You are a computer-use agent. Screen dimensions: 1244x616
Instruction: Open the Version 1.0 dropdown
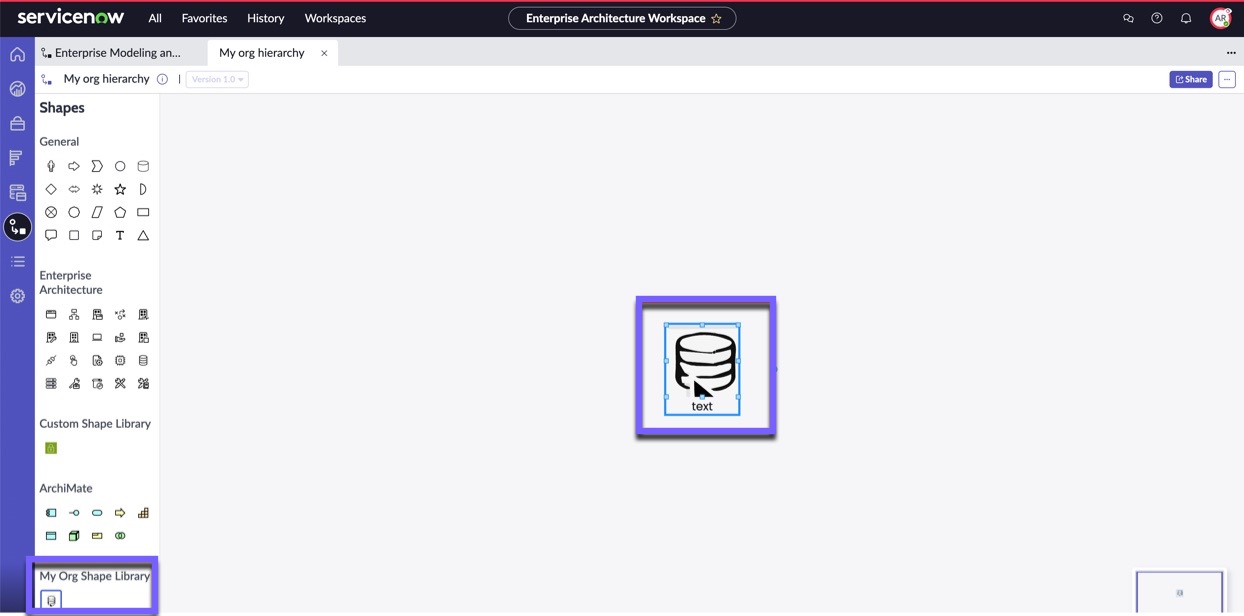coord(217,79)
